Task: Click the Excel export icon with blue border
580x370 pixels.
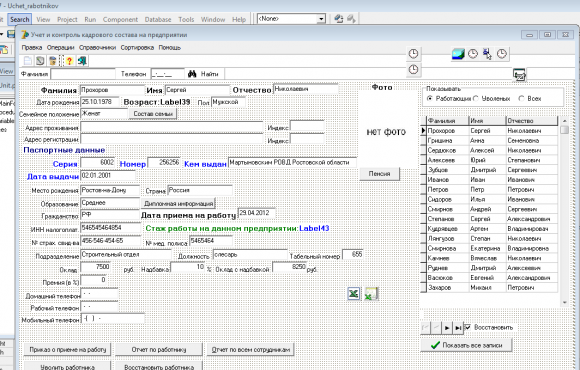Action: pyautogui.click(x=354, y=294)
